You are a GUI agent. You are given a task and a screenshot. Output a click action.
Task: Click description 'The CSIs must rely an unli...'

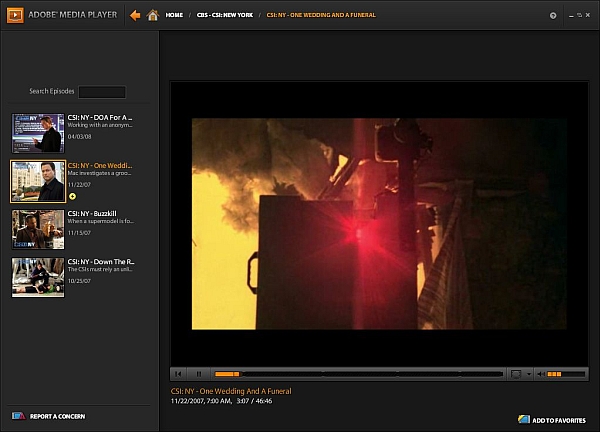click(100, 269)
